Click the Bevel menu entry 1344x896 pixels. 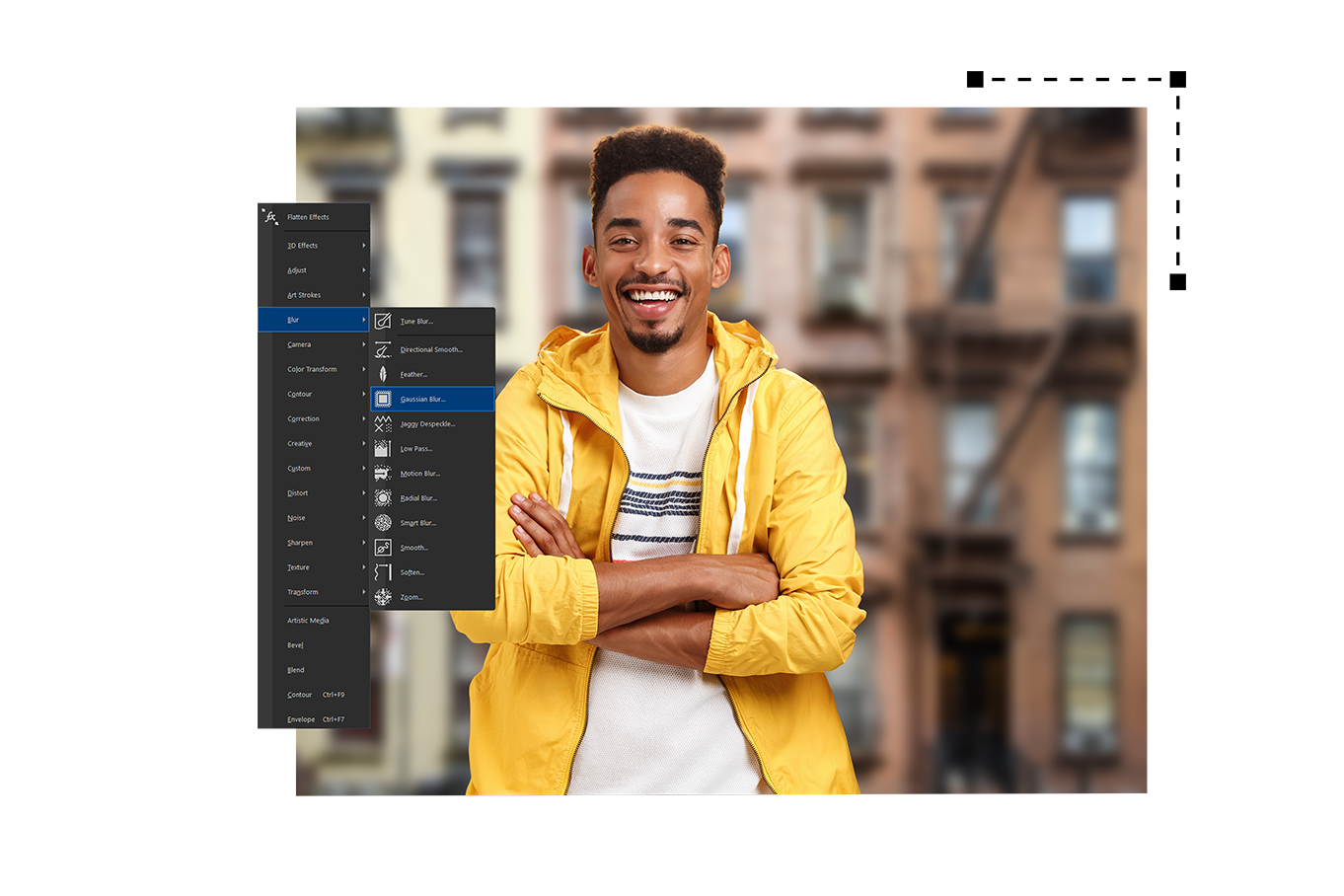pyautogui.click(x=295, y=645)
